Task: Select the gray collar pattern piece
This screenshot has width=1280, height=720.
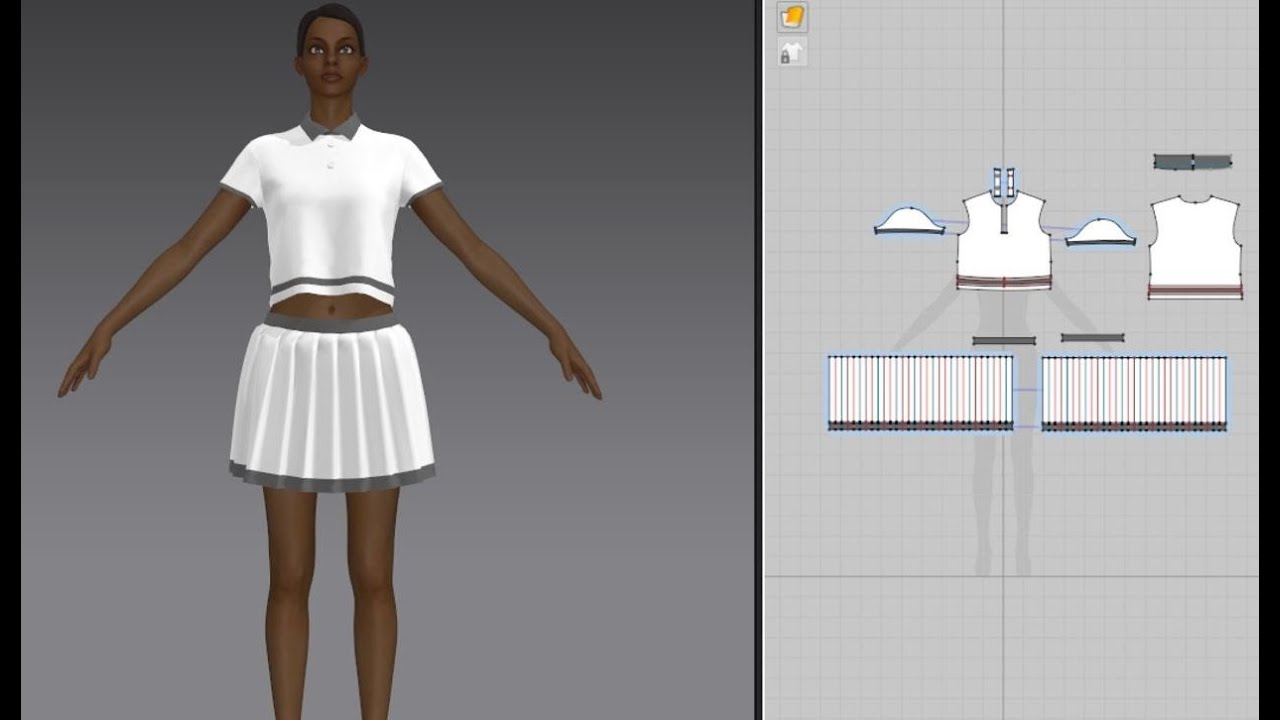Action: tap(1192, 161)
